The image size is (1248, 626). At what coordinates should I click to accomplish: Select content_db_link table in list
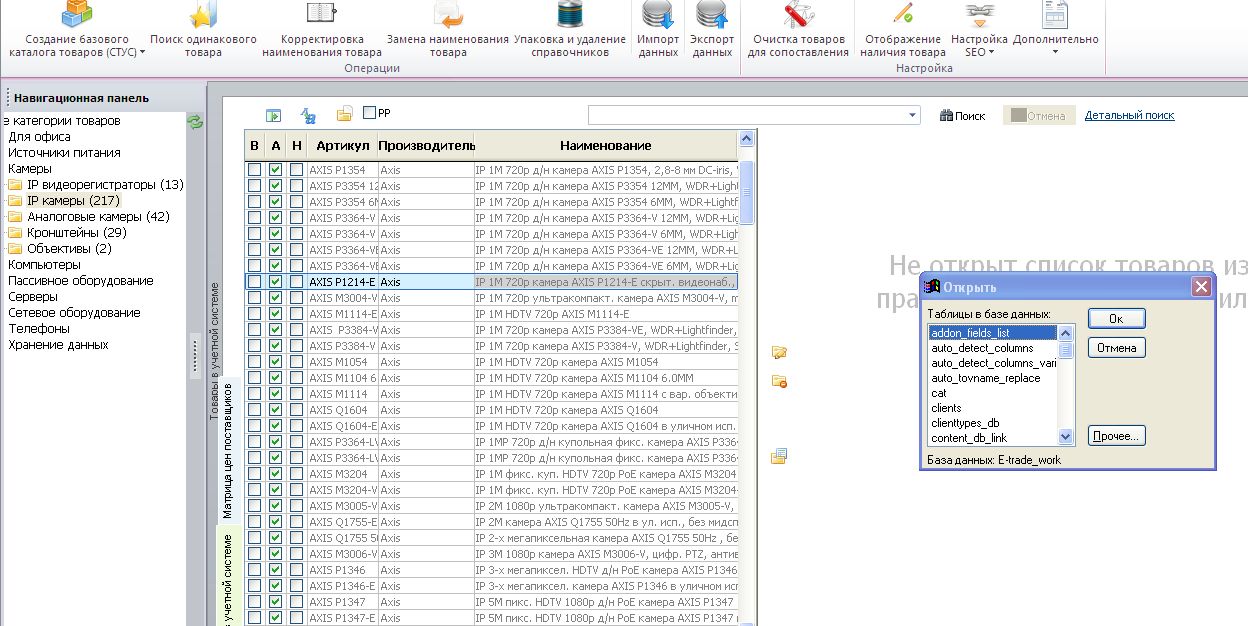[x=991, y=438]
